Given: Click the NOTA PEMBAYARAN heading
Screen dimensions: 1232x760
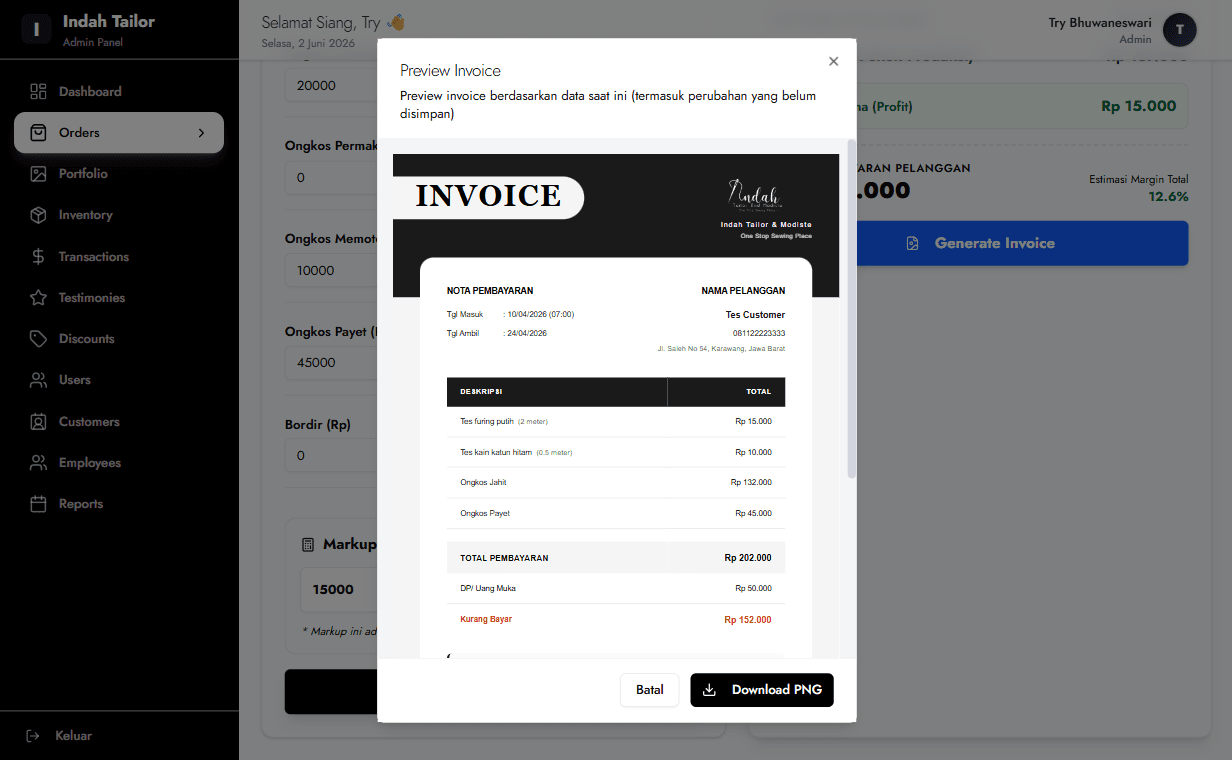Looking at the screenshot, I should coord(490,291).
